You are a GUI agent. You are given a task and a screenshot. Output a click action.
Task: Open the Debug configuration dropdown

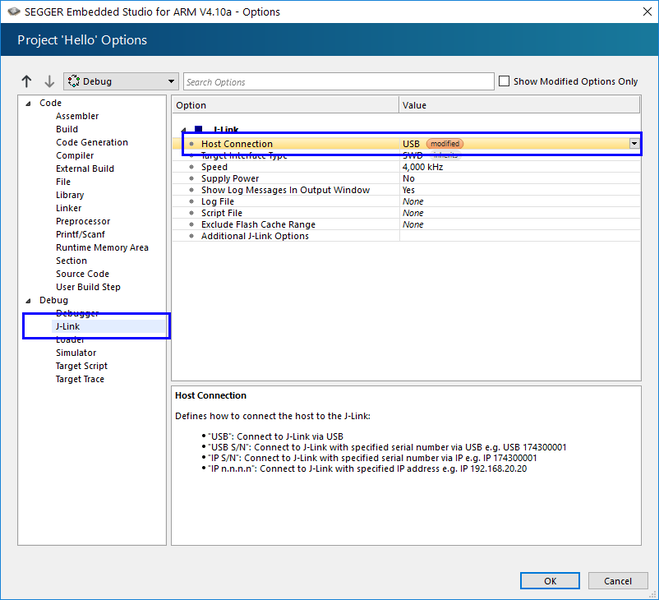tap(172, 82)
